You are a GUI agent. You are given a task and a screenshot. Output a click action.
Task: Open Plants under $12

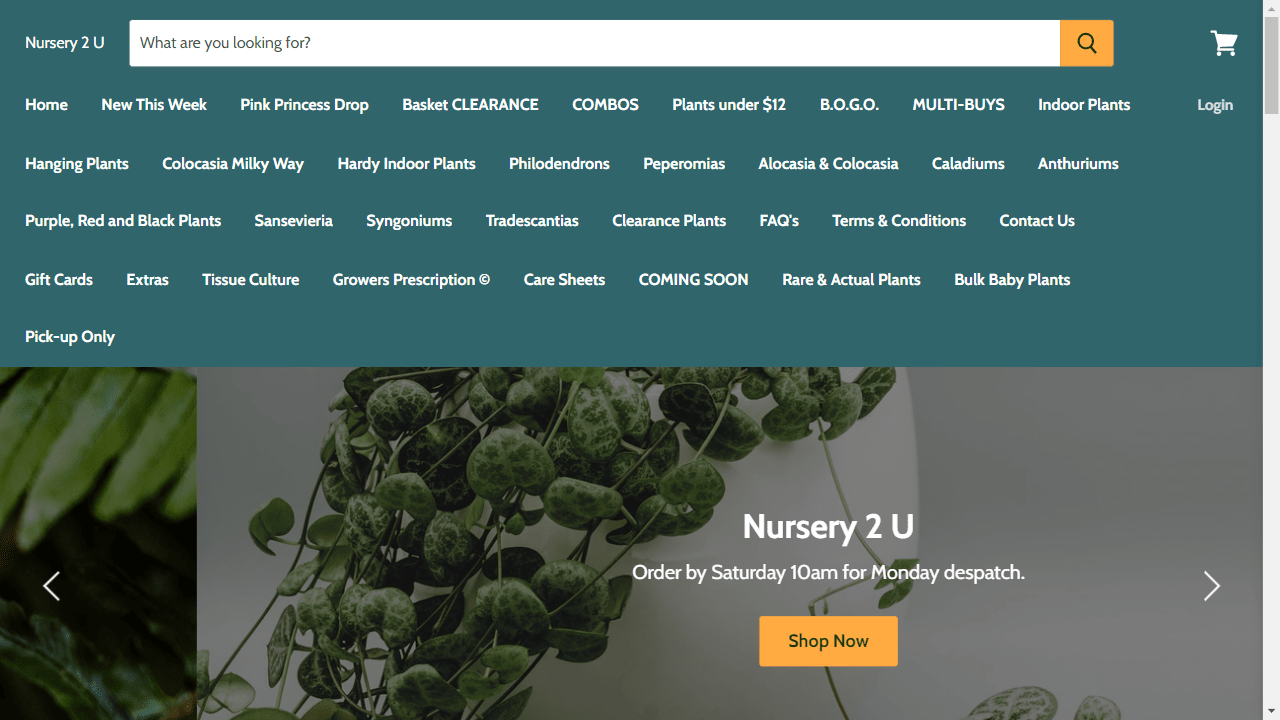coord(729,105)
